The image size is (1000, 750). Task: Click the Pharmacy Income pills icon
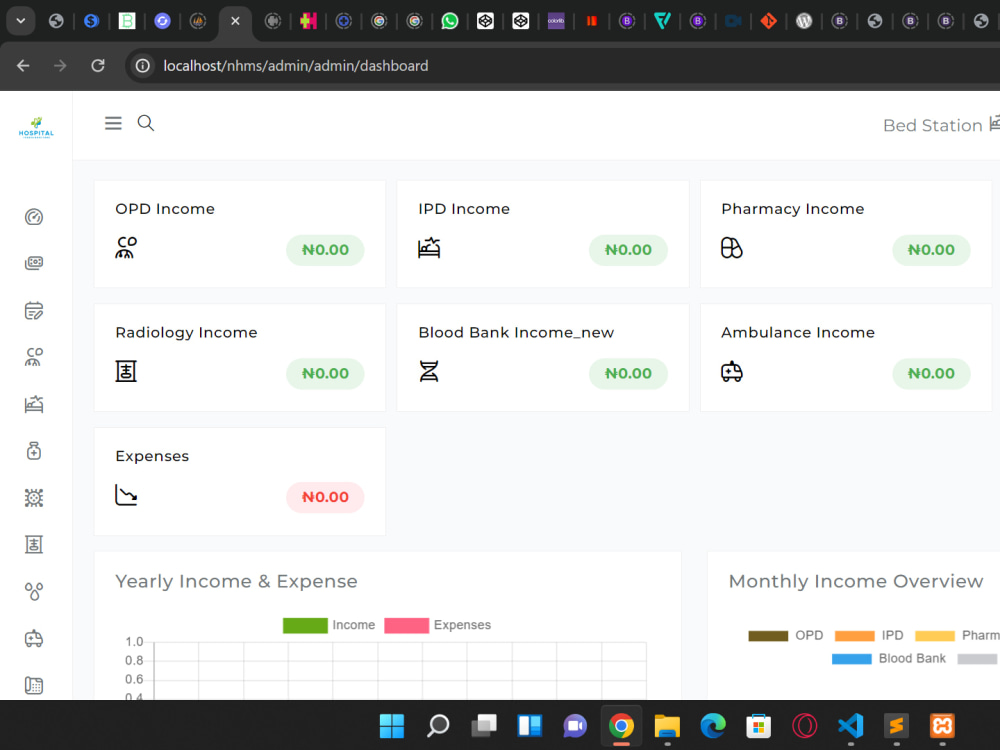[x=732, y=247]
